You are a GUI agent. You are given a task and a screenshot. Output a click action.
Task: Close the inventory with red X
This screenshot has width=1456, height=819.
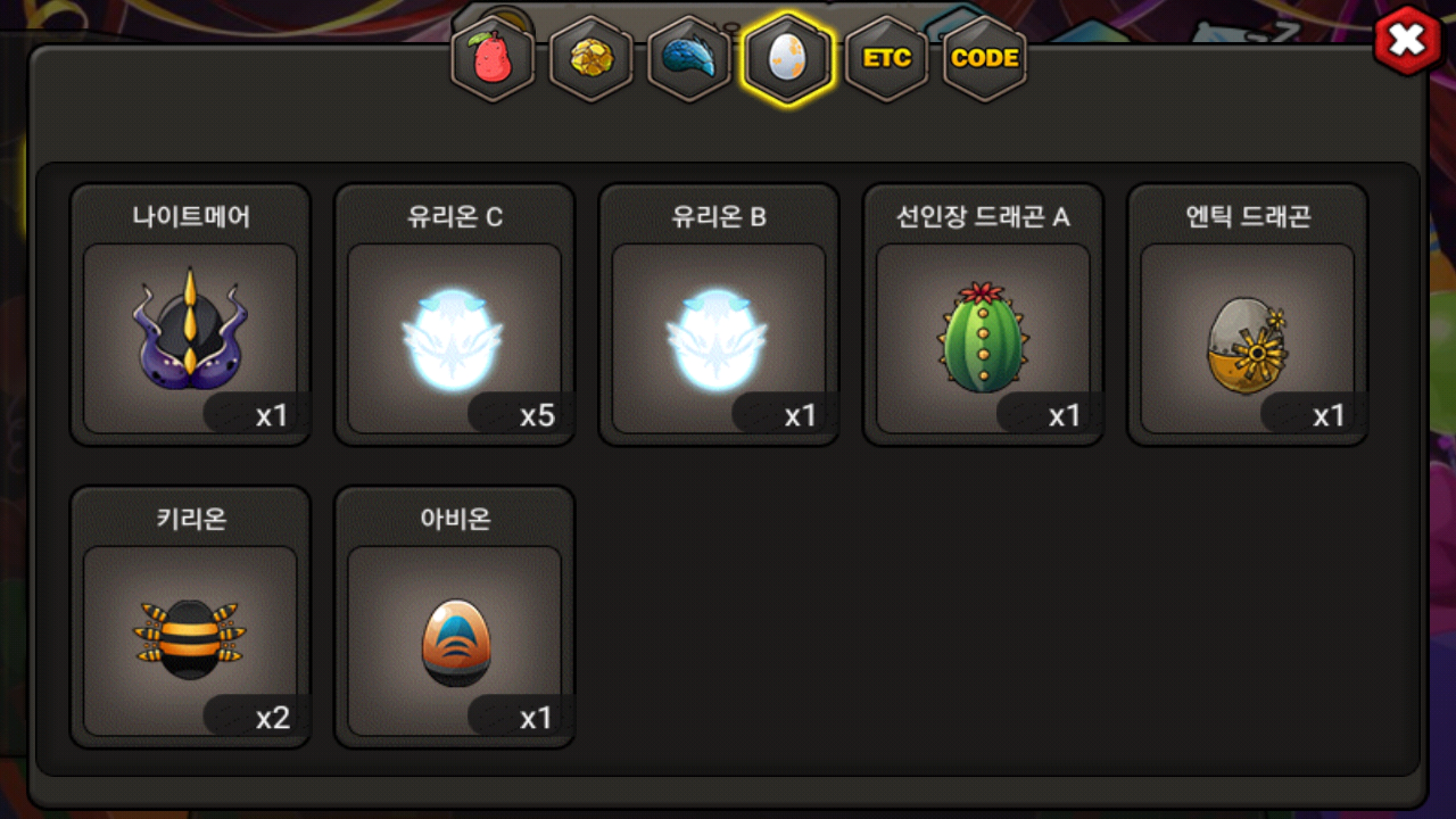click(x=1407, y=40)
